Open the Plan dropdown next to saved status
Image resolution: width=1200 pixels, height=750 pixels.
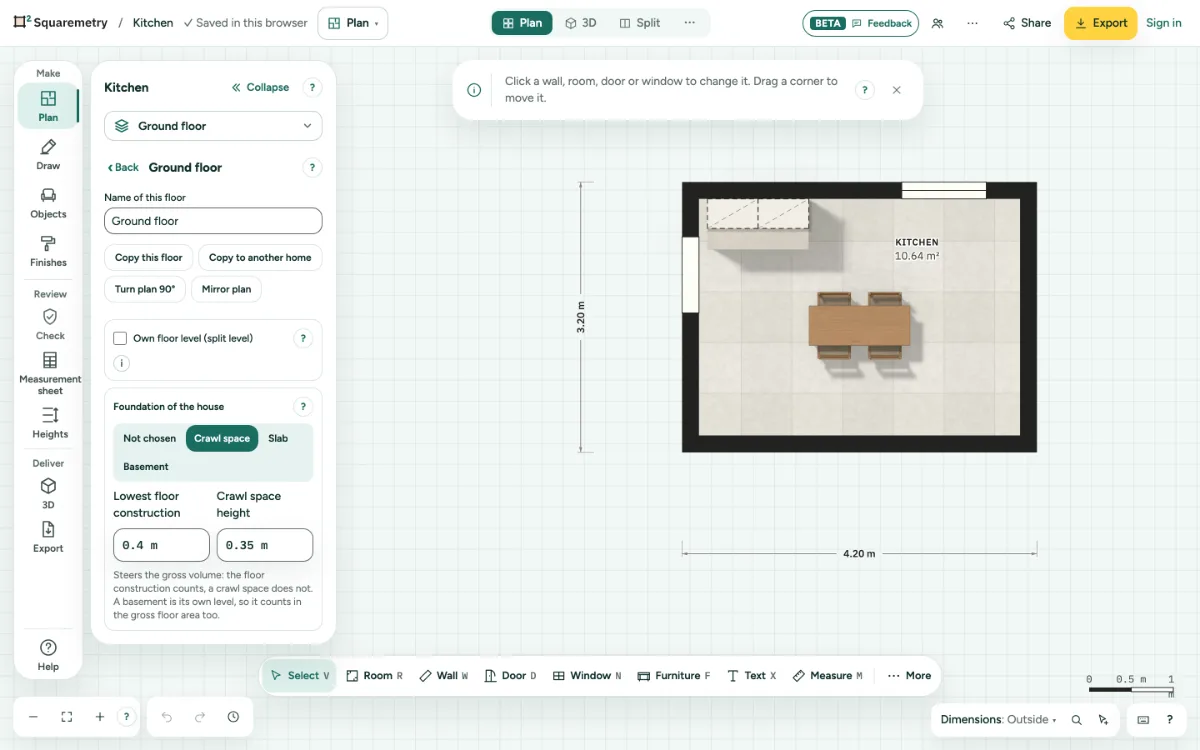353,23
